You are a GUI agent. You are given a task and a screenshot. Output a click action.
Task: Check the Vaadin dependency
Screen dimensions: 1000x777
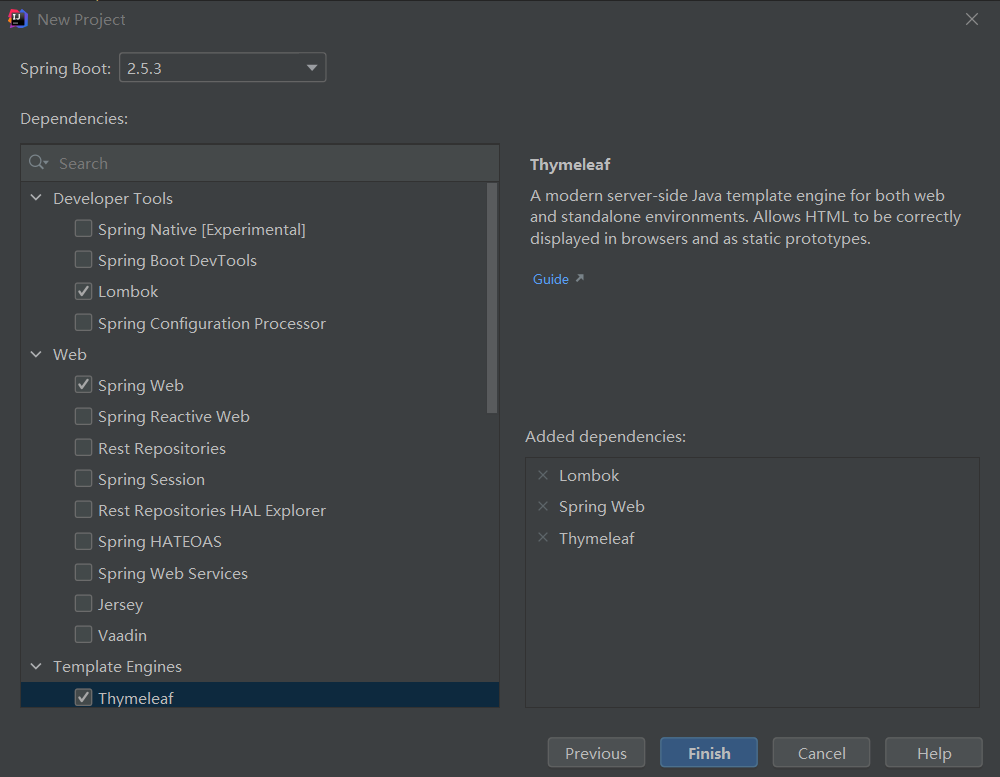pos(83,635)
